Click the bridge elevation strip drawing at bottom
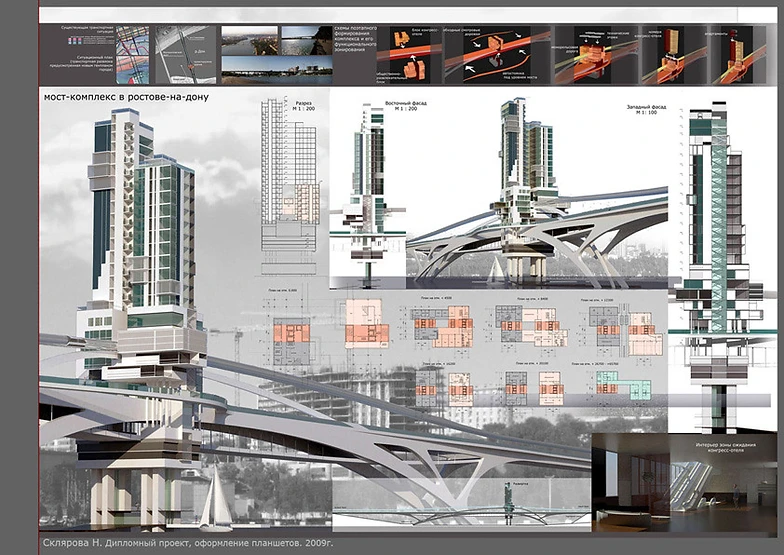This screenshot has height=555, width=784. coord(461,504)
